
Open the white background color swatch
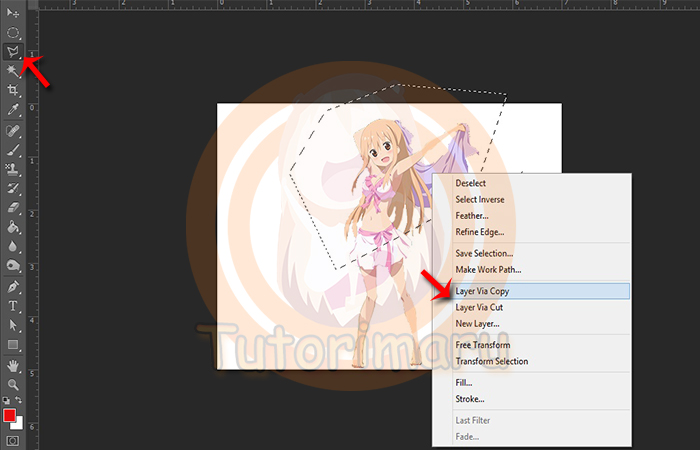(x=19, y=424)
